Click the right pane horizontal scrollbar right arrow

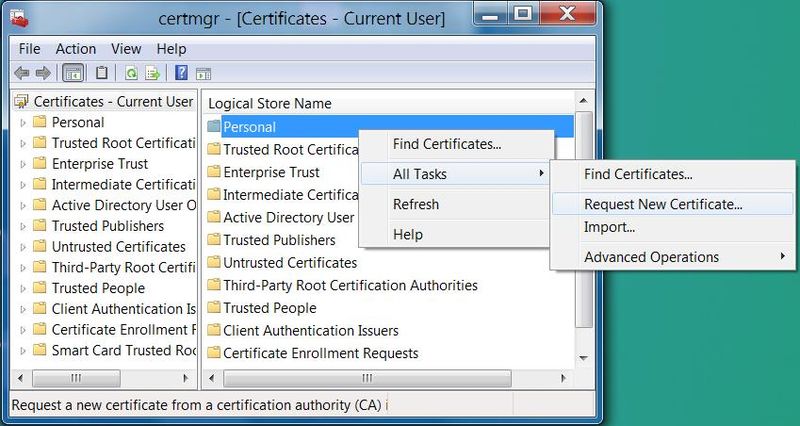point(563,378)
